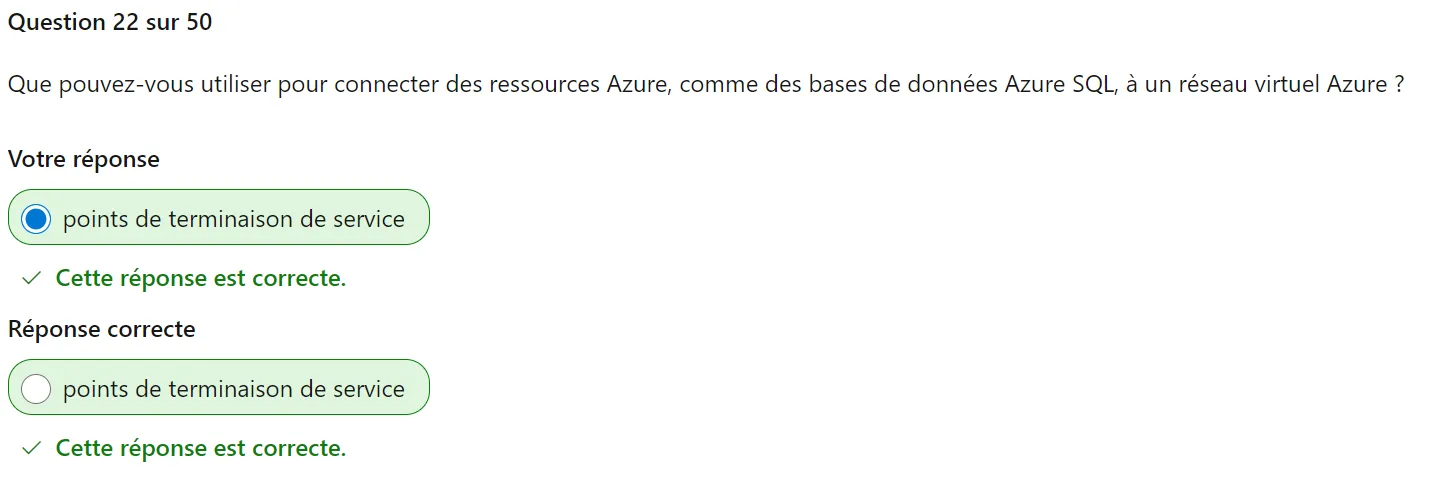Click the answer label in the Réponse correcte box
Screen dimensions: 1432x481
pos(234,389)
